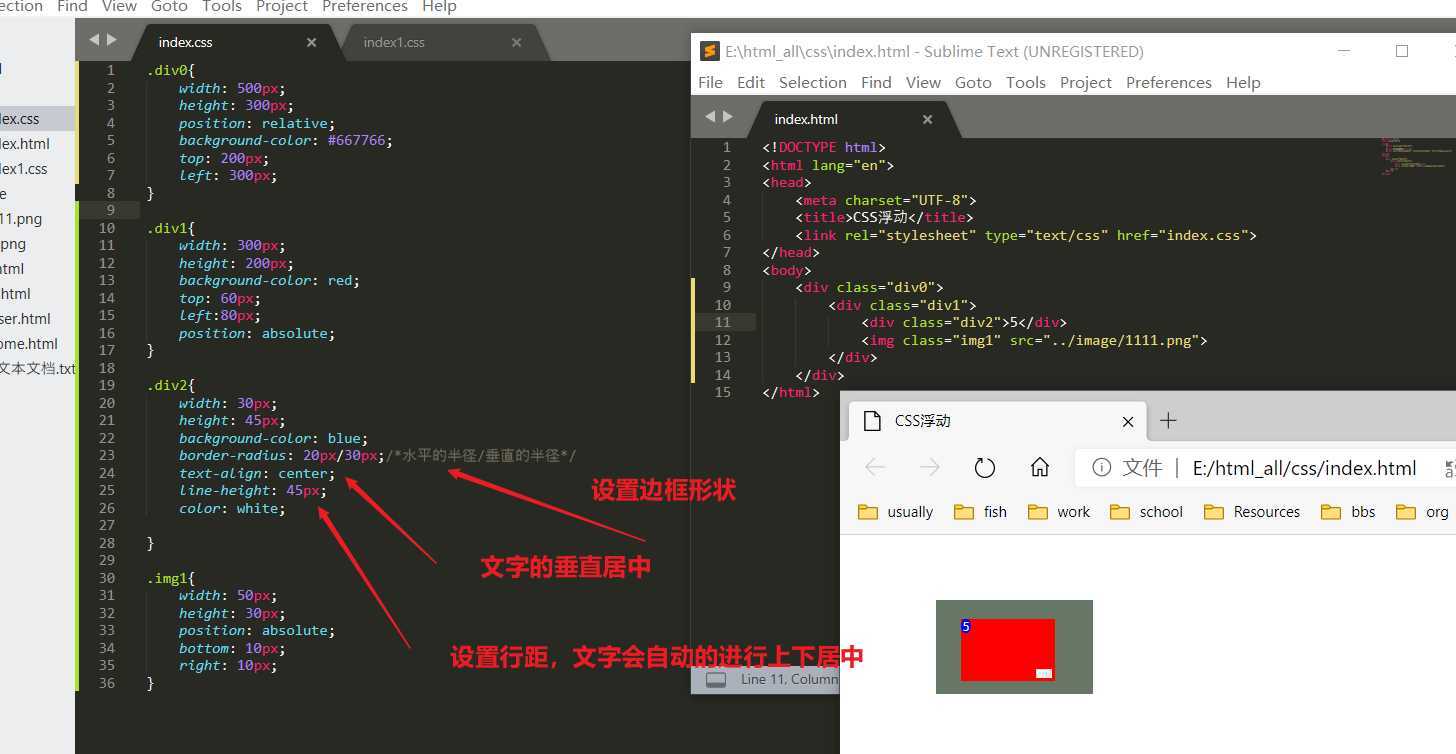Reload the browser page

click(985, 468)
